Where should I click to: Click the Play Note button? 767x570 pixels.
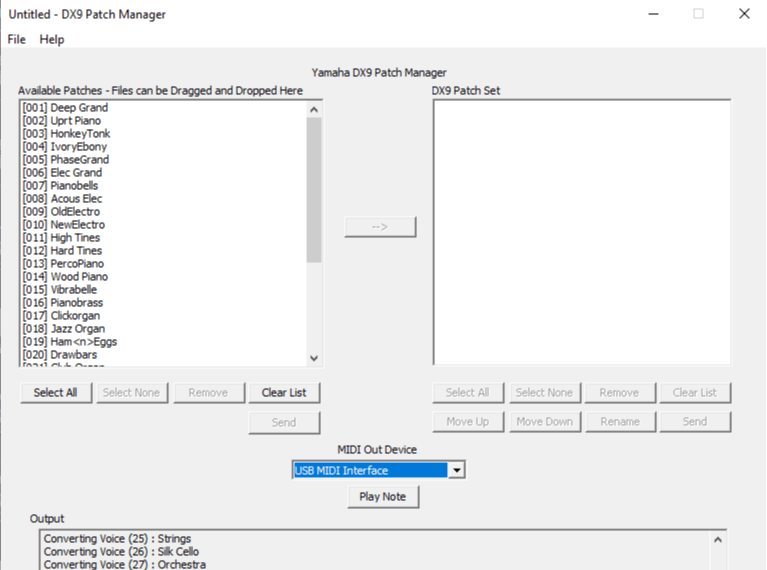[382, 496]
